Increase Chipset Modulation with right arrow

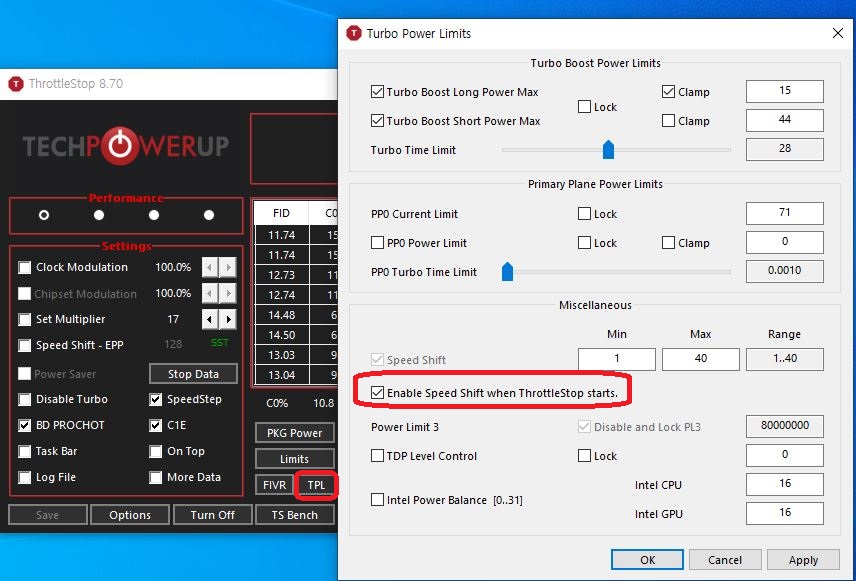click(228, 293)
